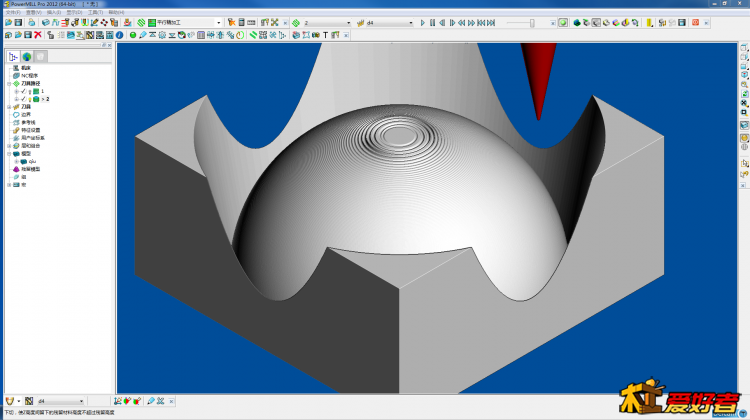Image resolution: width=750 pixels, height=420 pixels.
Task: Click the Block definition cube icon
Action: coord(45,22)
